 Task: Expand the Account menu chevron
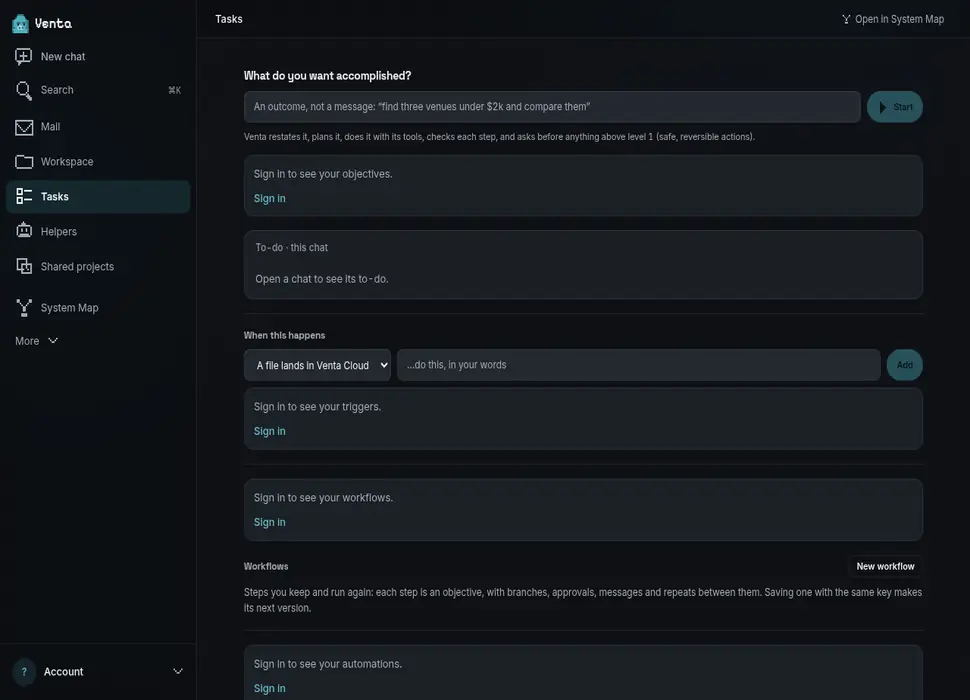tap(178, 672)
